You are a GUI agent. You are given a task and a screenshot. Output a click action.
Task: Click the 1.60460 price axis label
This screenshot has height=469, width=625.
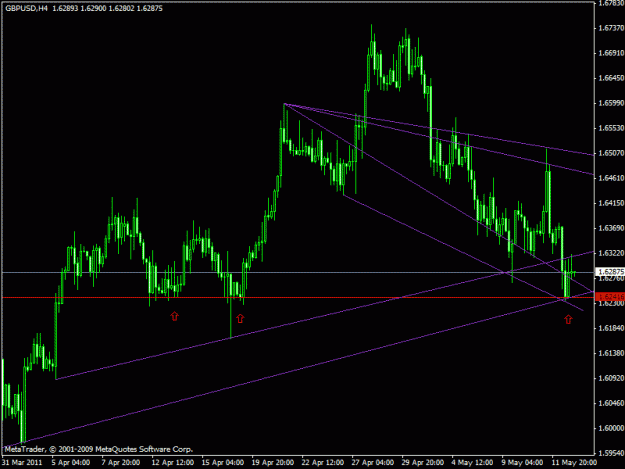click(611, 403)
